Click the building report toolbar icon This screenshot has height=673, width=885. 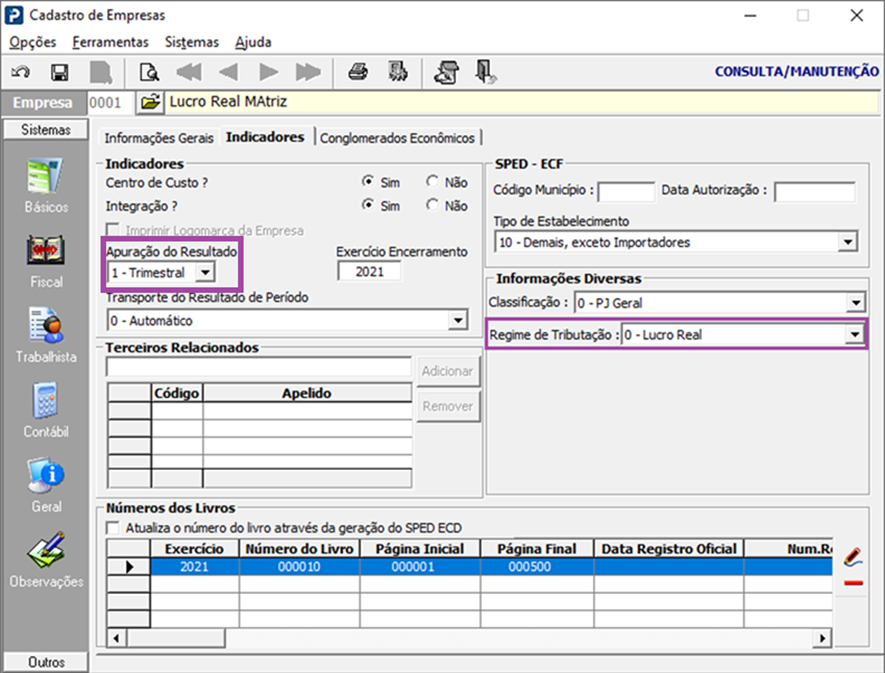click(x=398, y=72)
